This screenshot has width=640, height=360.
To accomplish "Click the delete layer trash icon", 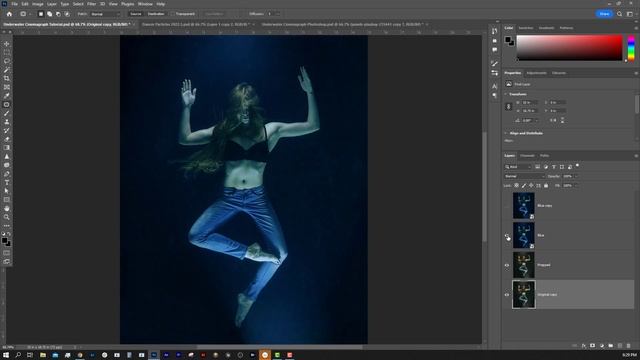I will pos(629,346).
